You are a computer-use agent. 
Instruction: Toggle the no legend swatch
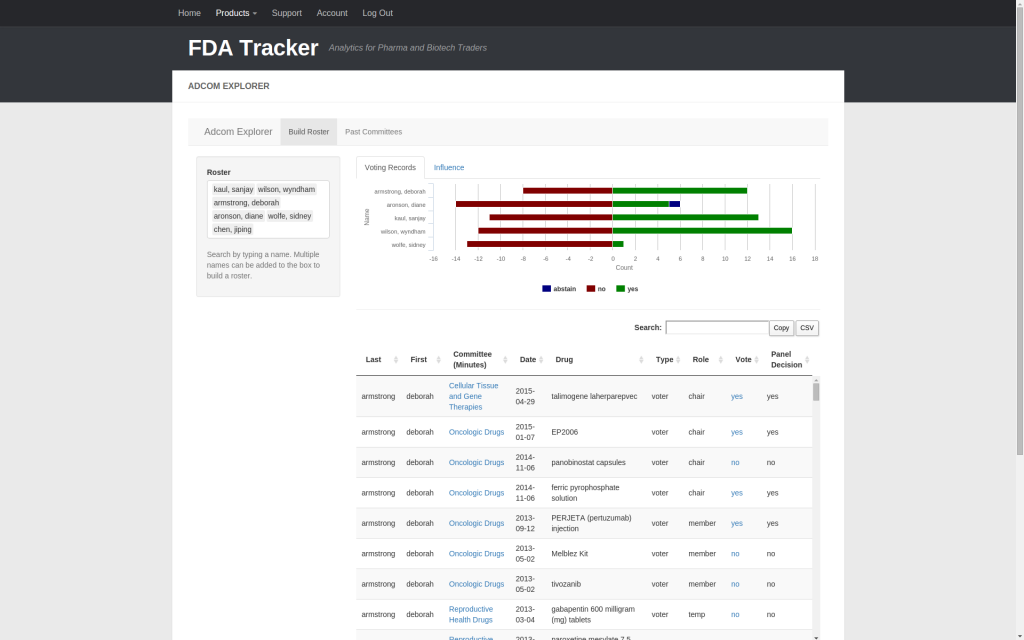(x=591, y=289)
